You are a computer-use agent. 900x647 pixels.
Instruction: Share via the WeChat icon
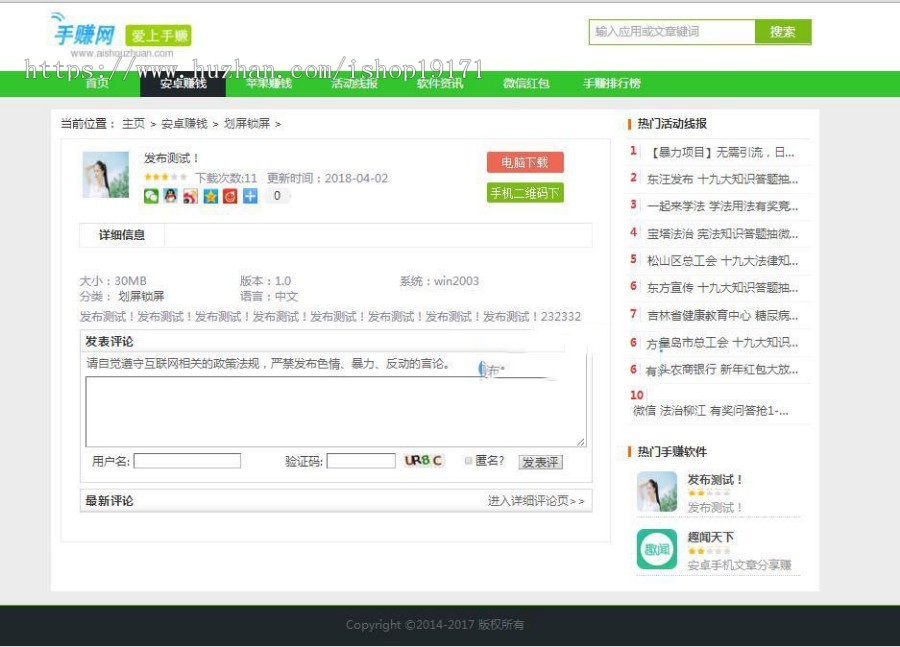pyautogui.click(x=152, y=196)
